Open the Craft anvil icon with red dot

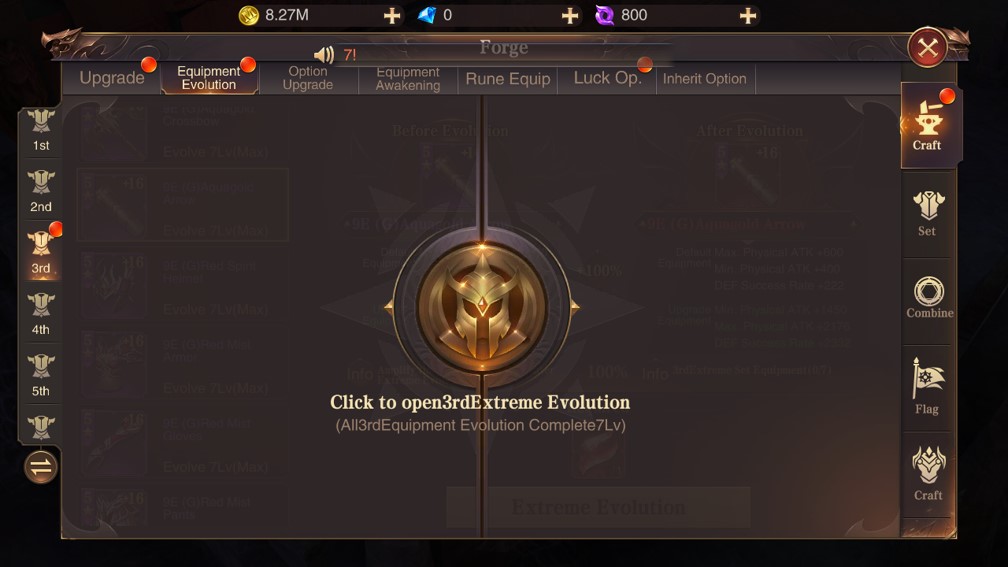tap(928, 125)
